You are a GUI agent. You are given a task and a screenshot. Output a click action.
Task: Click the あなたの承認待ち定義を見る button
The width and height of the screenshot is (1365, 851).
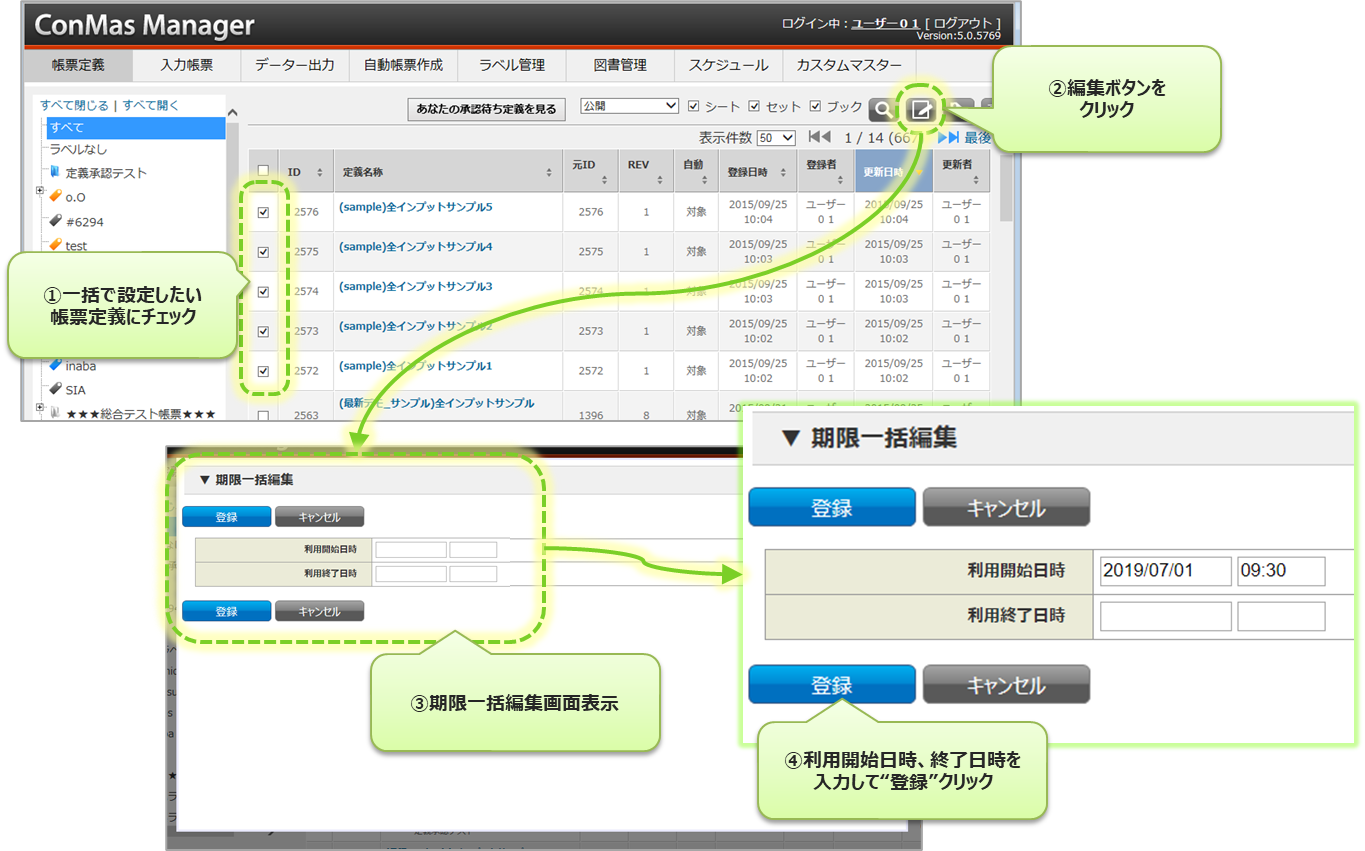pyautogui.click(x=487, y=109)
